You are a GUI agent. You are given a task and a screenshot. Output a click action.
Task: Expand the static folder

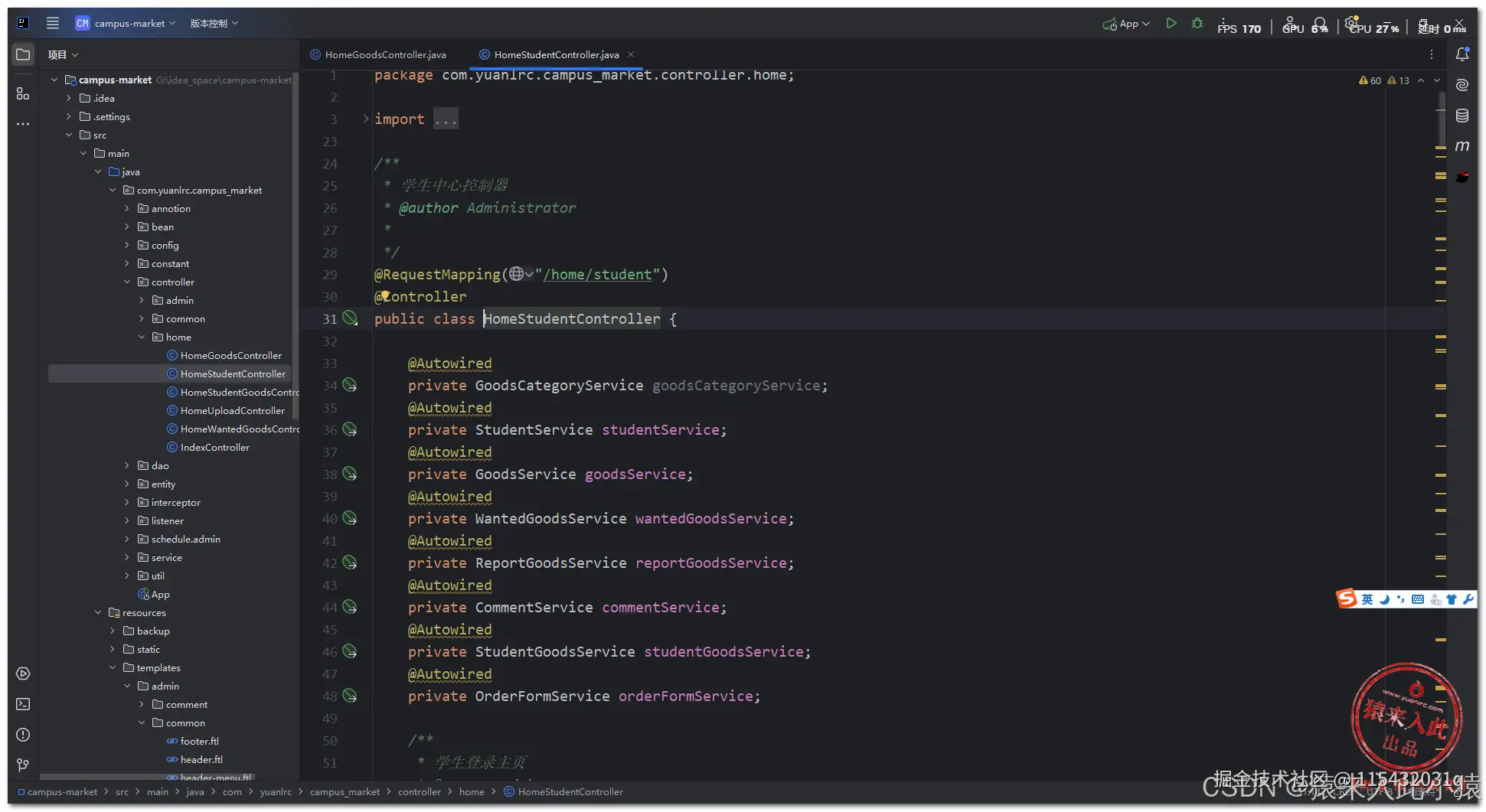click(113, 649)
